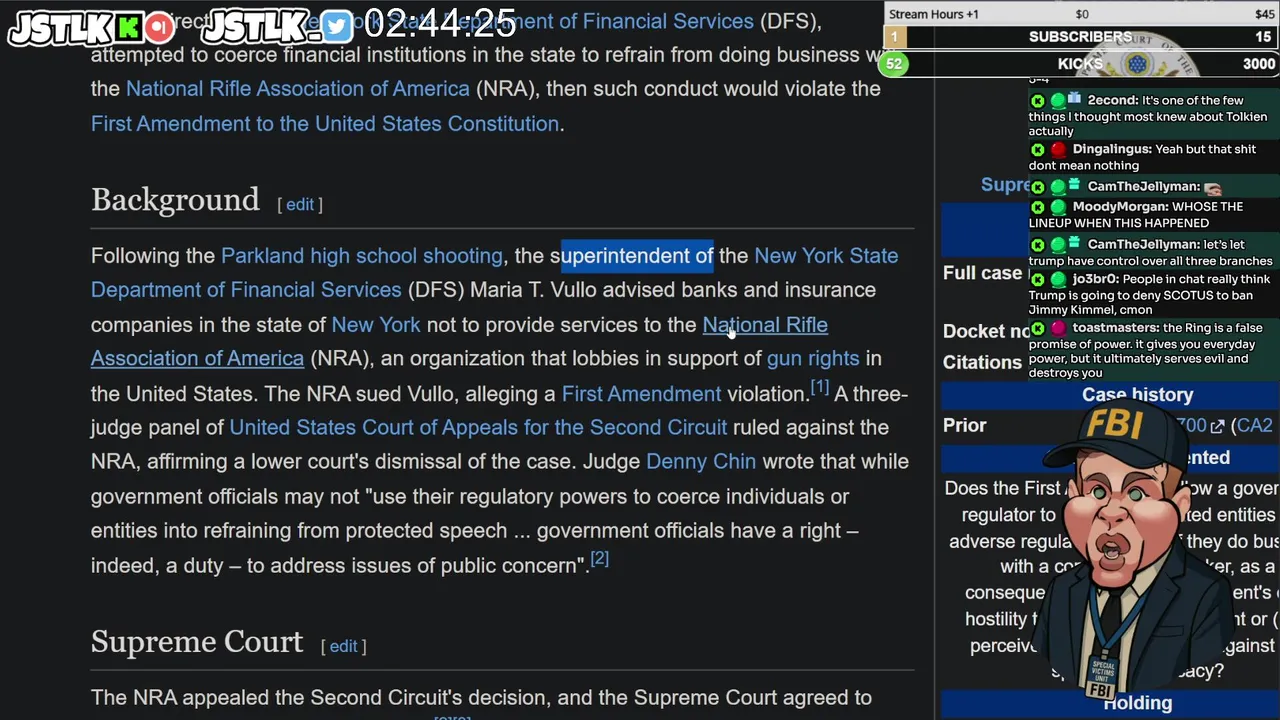
Task: Click the Kick platform icon beside MoodyMorgan
Action: click(x=1037, y=208)
